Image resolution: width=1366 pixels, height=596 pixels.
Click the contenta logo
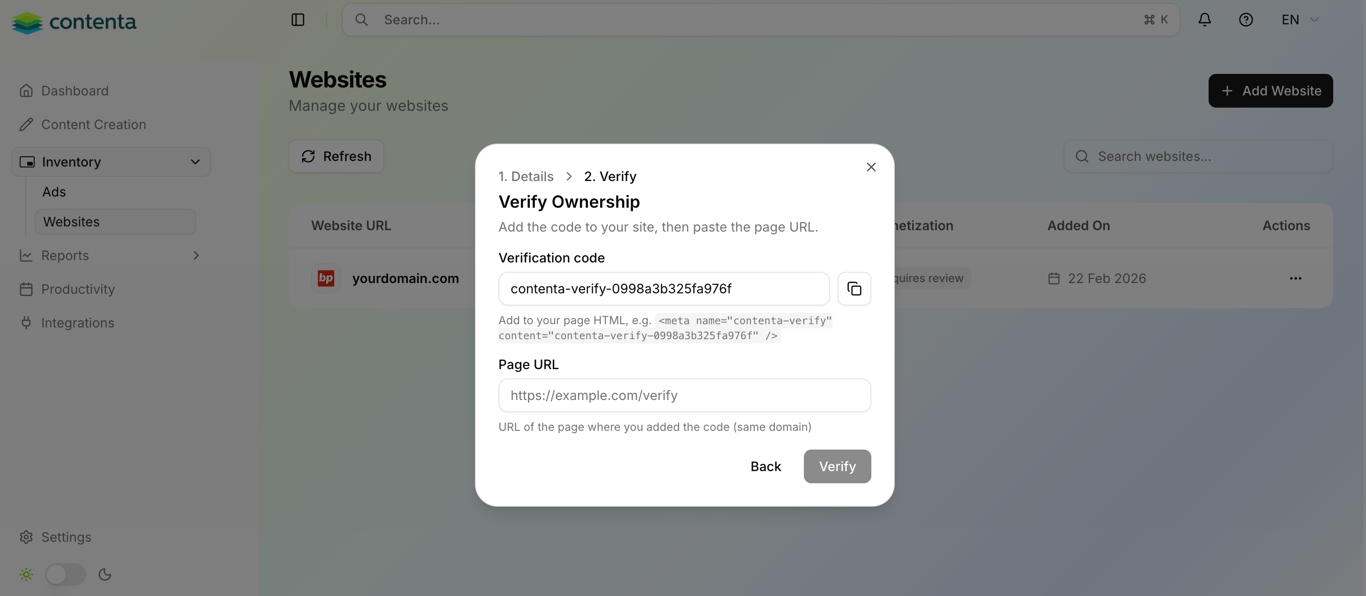75,22
